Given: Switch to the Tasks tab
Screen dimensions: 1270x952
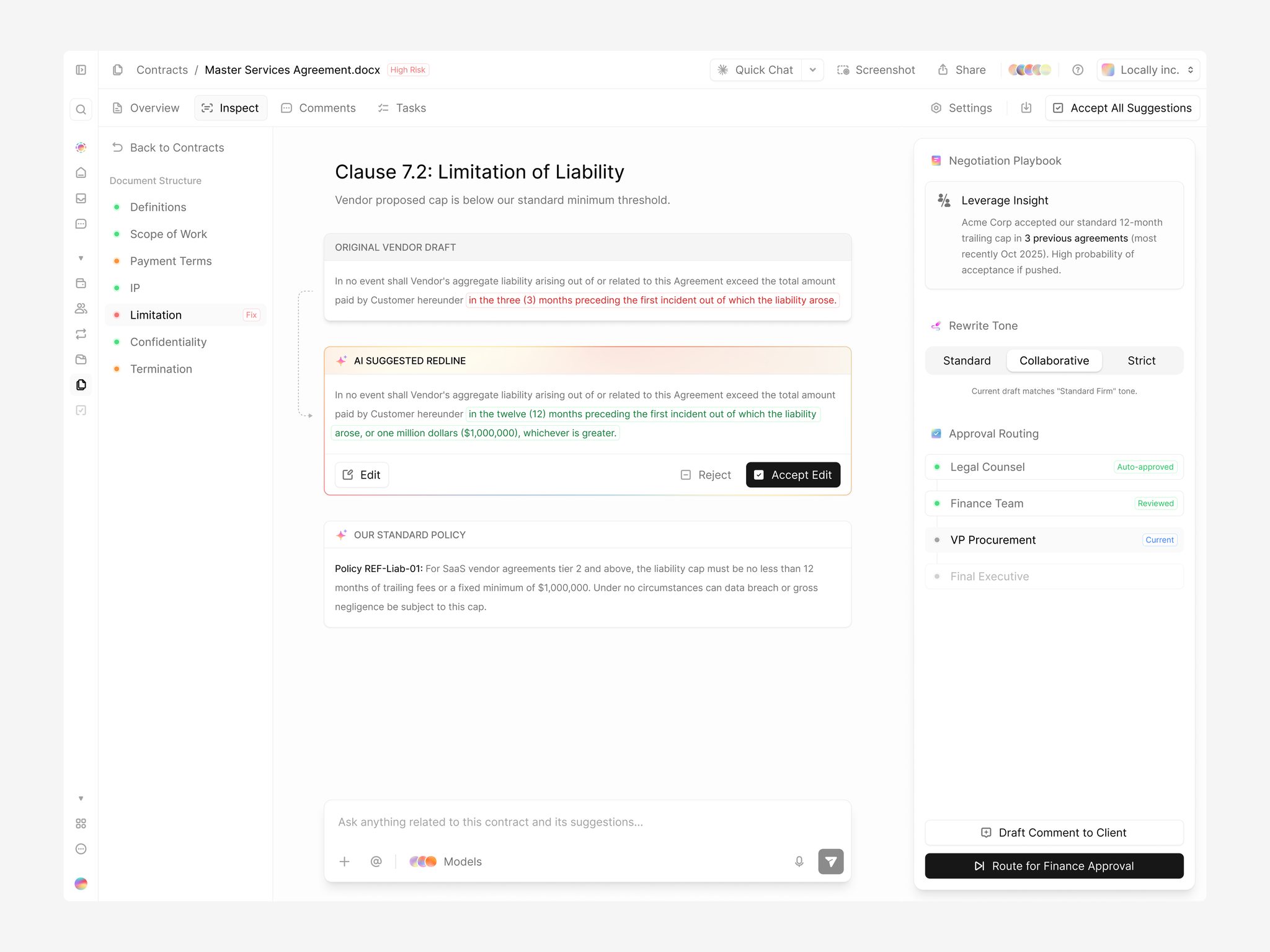Looking at the screenshot, I should (x=402, y=108).
